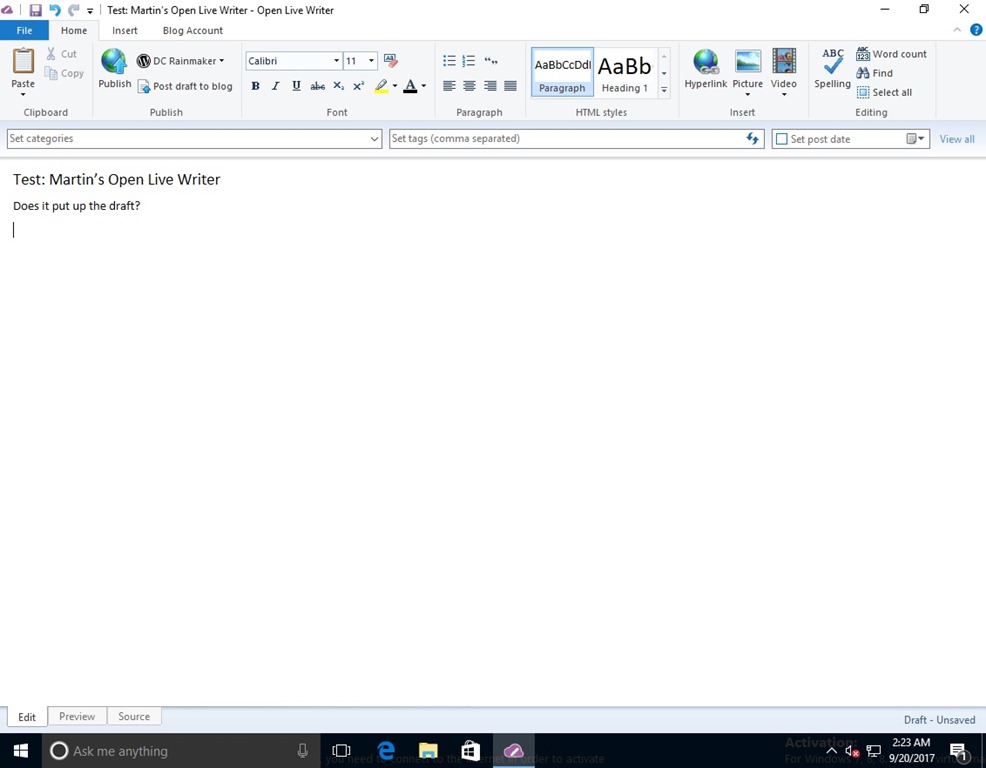Click the View all link
This screenshot has height=768, width=986.
click(x=957, y=139)
